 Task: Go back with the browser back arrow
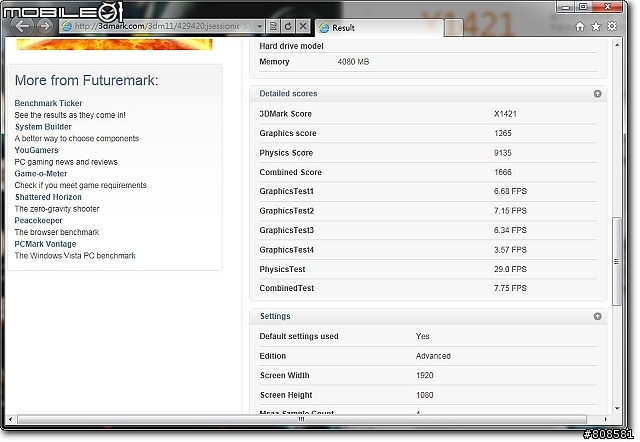pyautogui.click(x=22, y=26)
